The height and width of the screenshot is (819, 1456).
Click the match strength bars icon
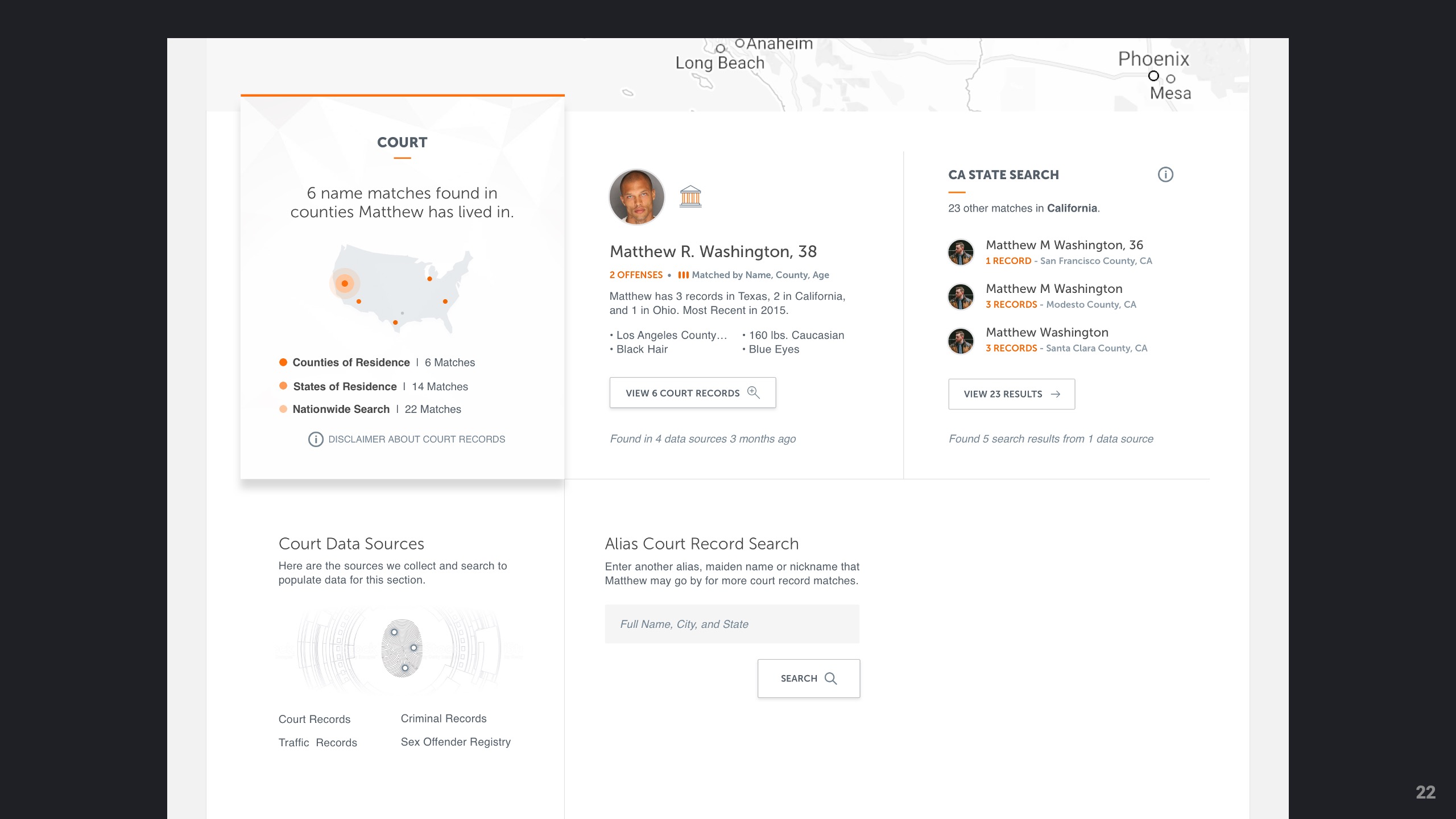pyautogui.click(x=683, y=275)
